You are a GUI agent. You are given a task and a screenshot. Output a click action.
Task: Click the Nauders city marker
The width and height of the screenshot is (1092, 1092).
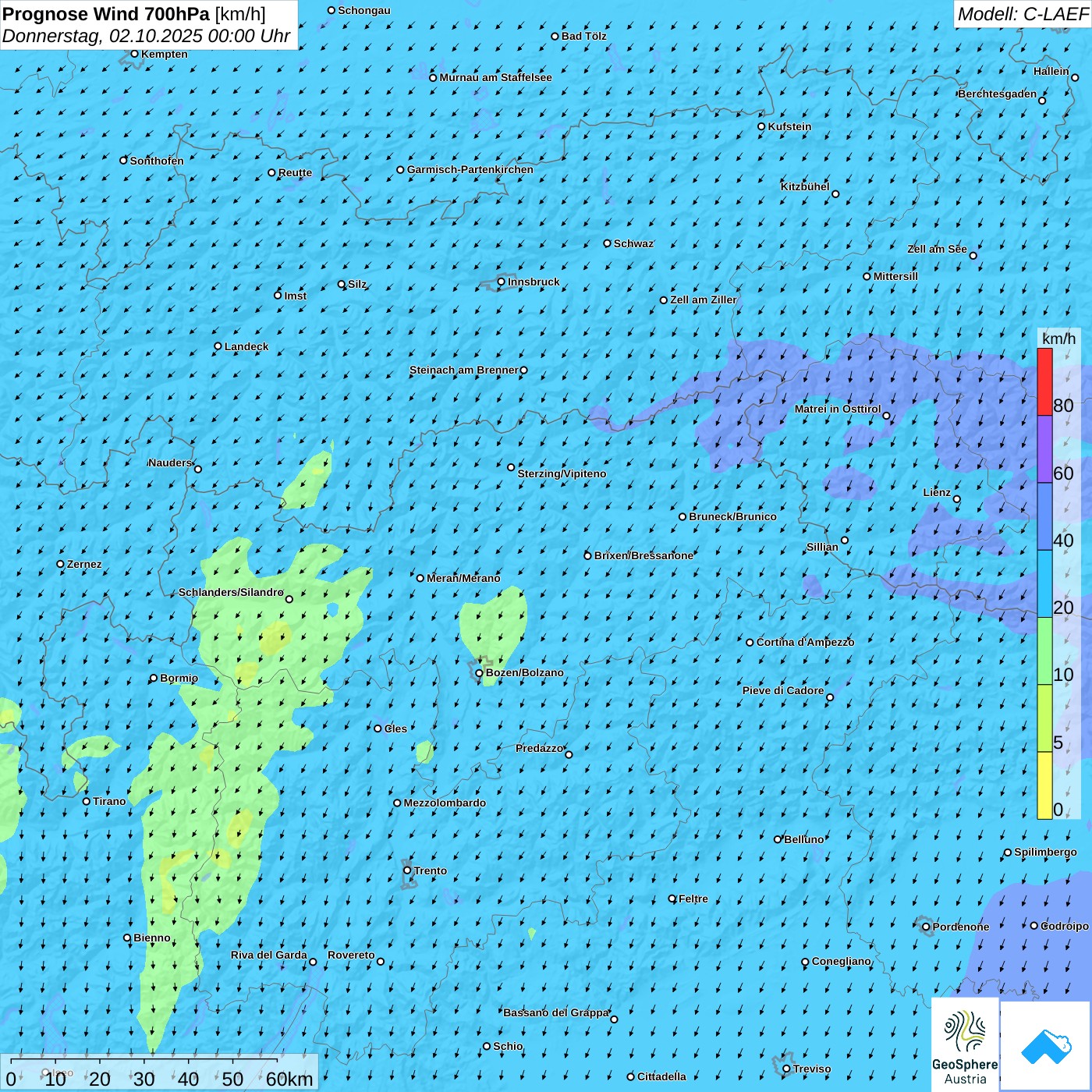point(198,469)
